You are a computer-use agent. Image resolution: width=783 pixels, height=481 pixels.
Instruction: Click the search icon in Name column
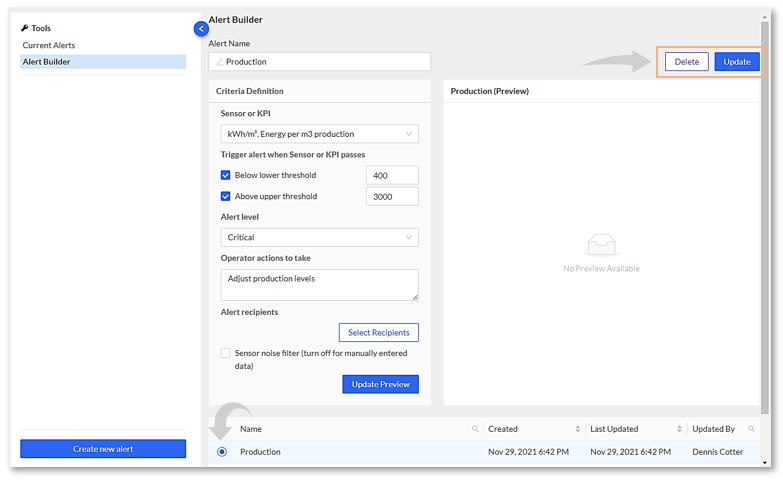475,429
